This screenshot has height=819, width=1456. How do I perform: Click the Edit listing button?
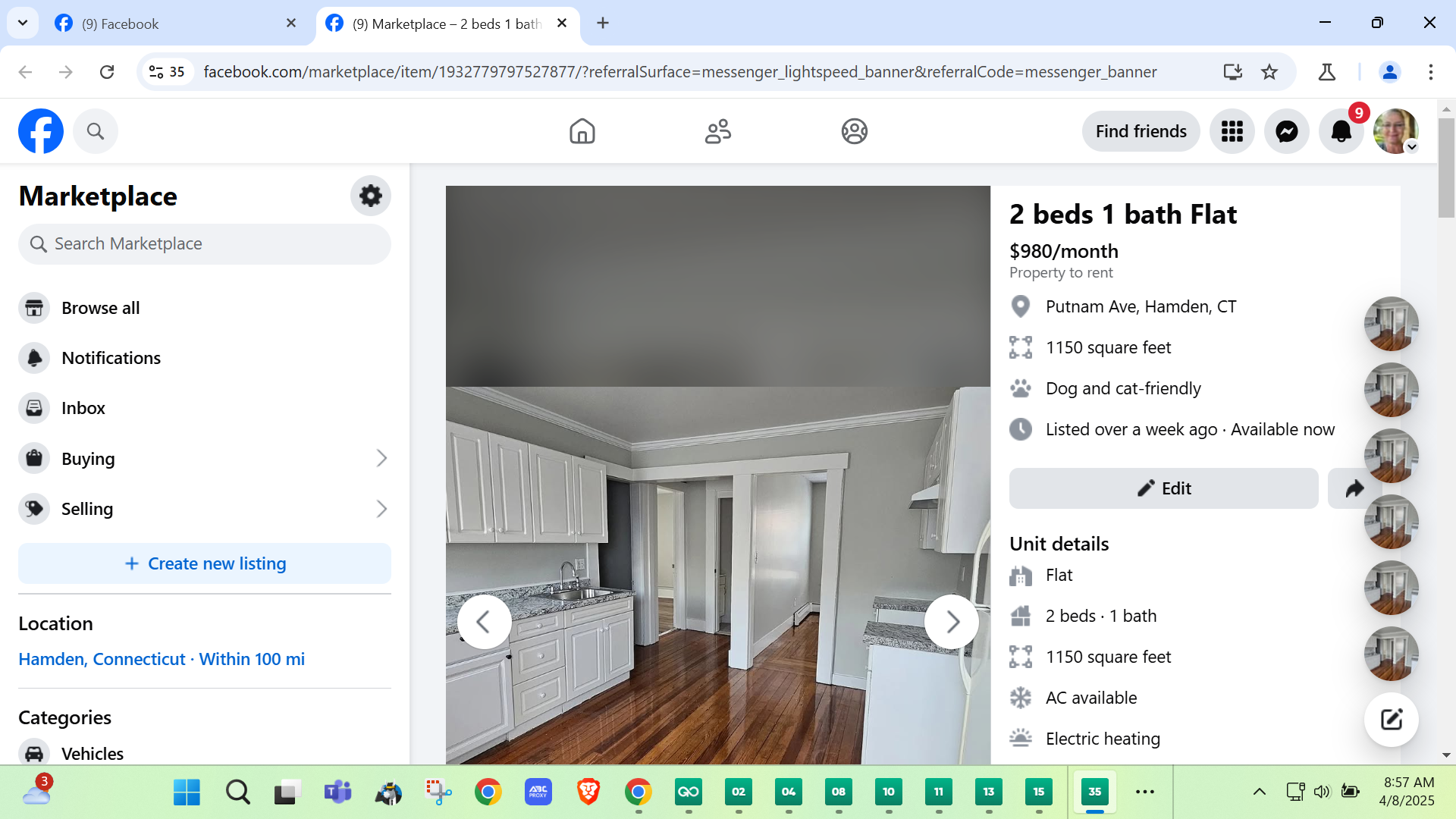coord(1163,488)
